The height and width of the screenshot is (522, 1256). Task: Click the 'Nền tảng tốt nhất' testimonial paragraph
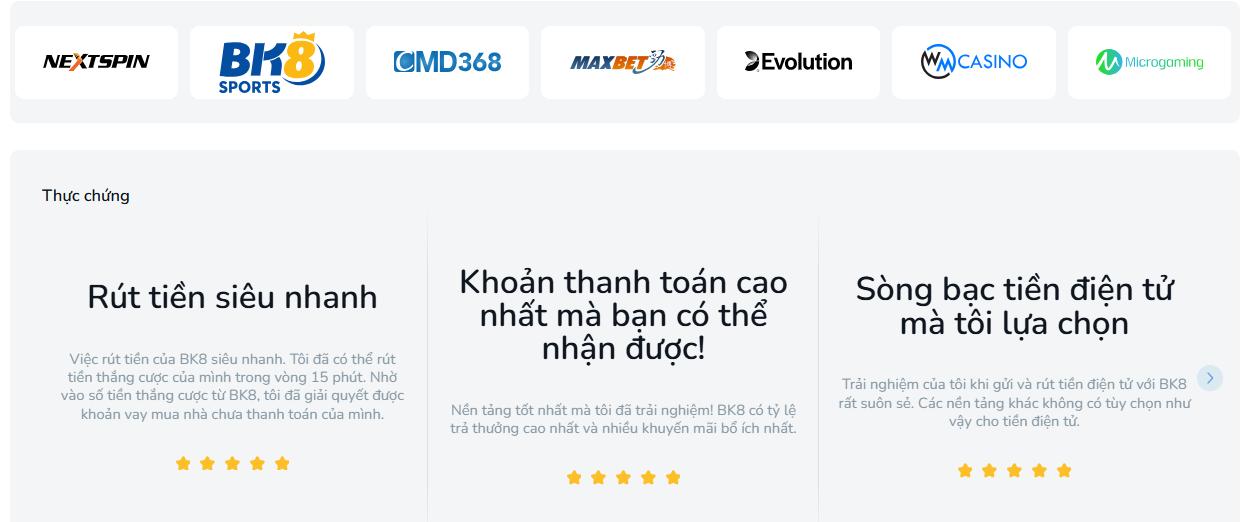[623, 419]
